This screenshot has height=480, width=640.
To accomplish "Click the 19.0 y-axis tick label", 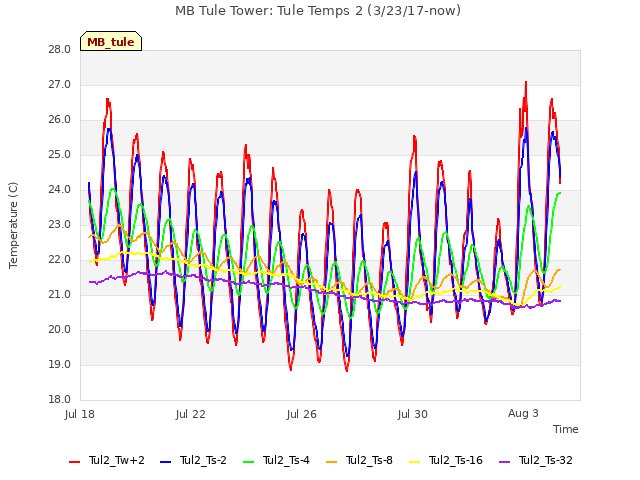I will pos(60,364).
